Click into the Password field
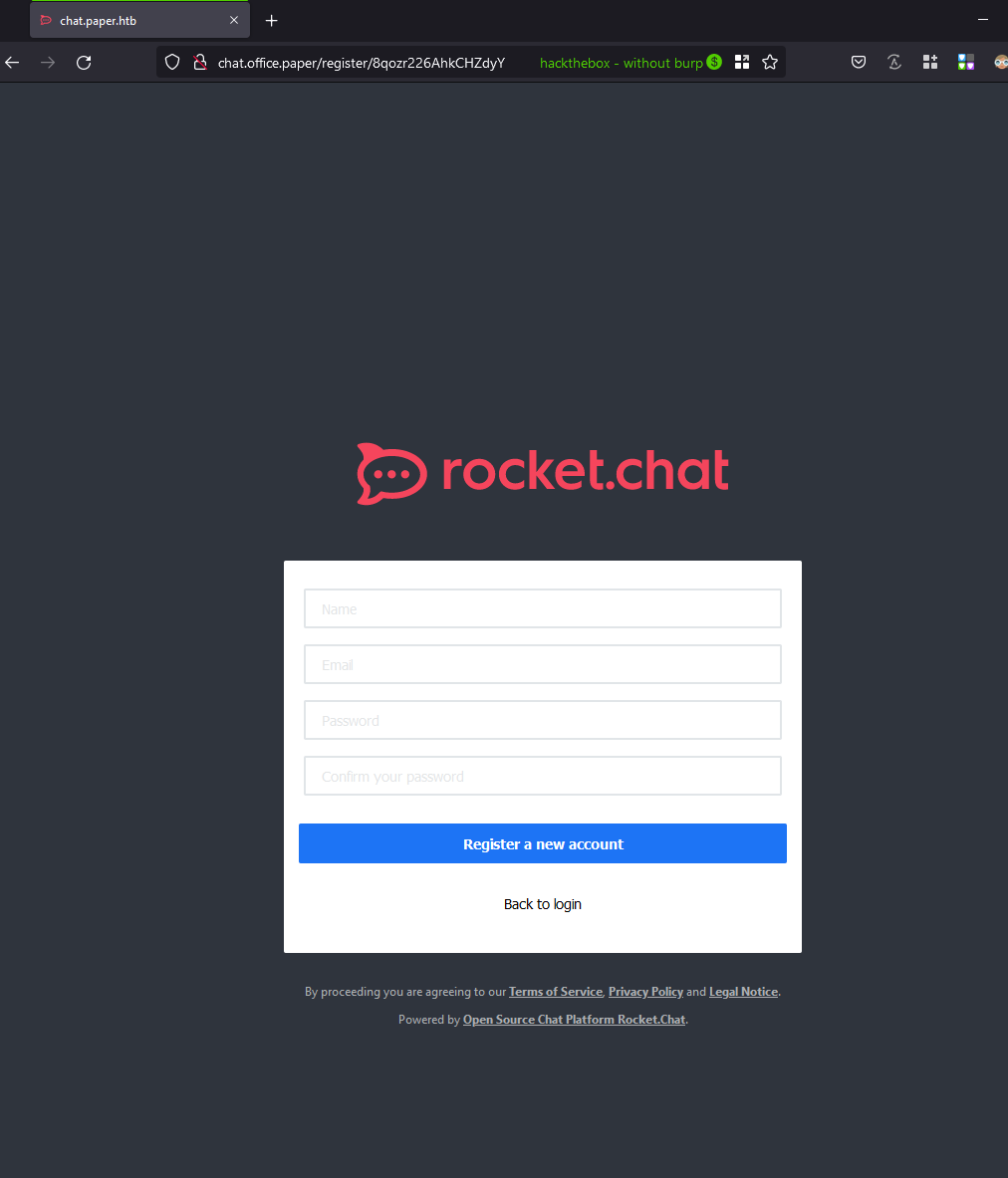 point(543,720)
